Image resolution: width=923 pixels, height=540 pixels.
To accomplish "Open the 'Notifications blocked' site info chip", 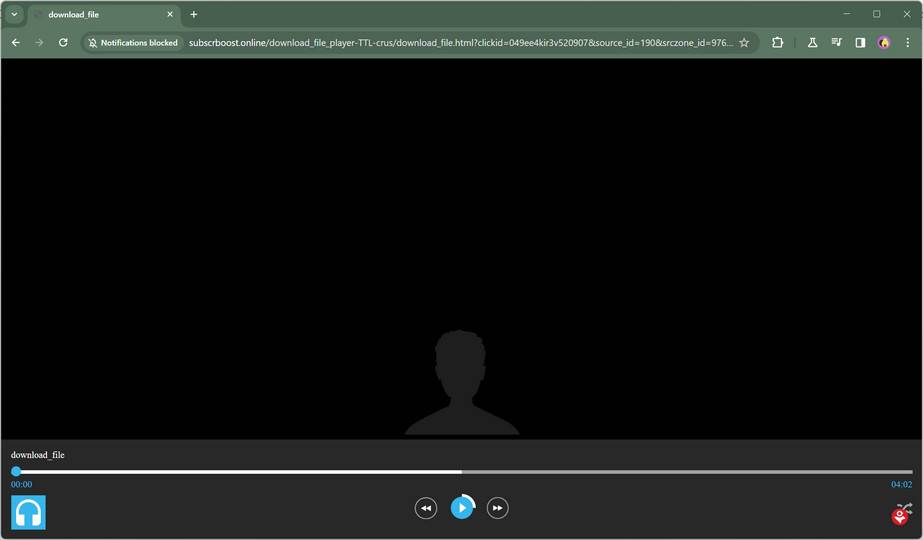I will tap(133, 42).
